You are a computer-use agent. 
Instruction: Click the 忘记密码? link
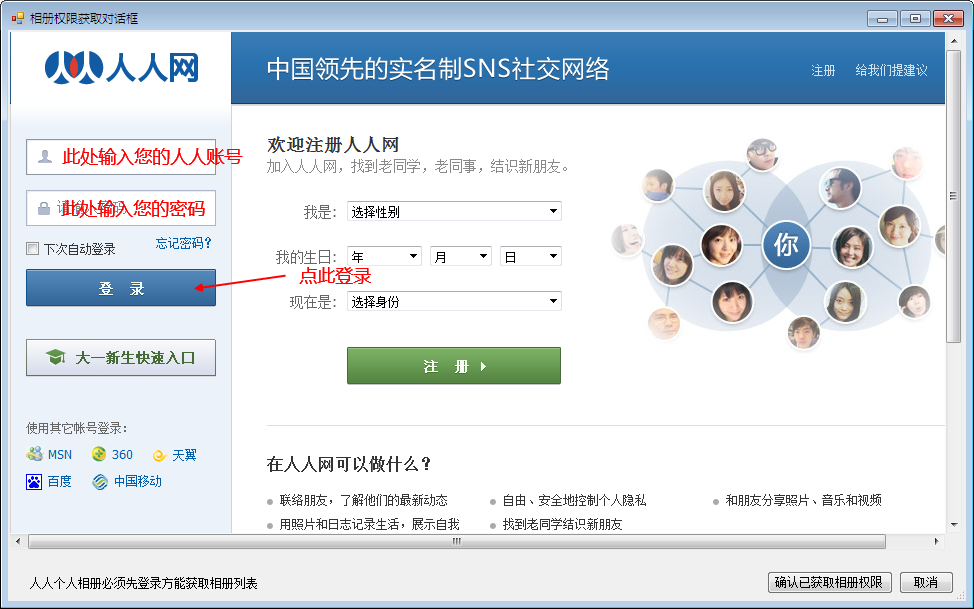pyautogui.click(x=183, y=243)
